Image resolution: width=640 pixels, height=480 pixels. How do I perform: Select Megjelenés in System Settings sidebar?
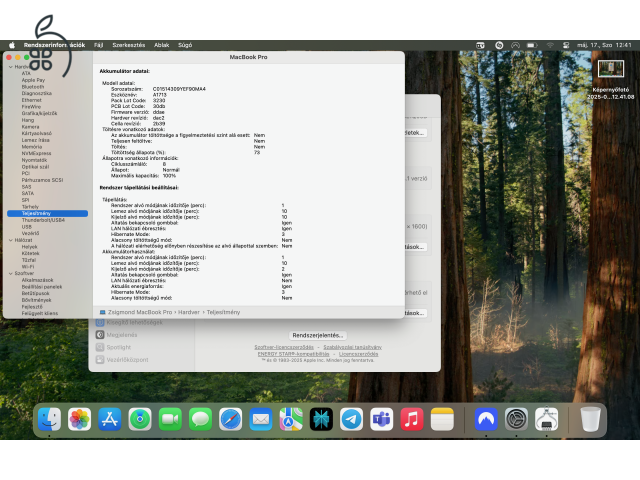point(116,335)
